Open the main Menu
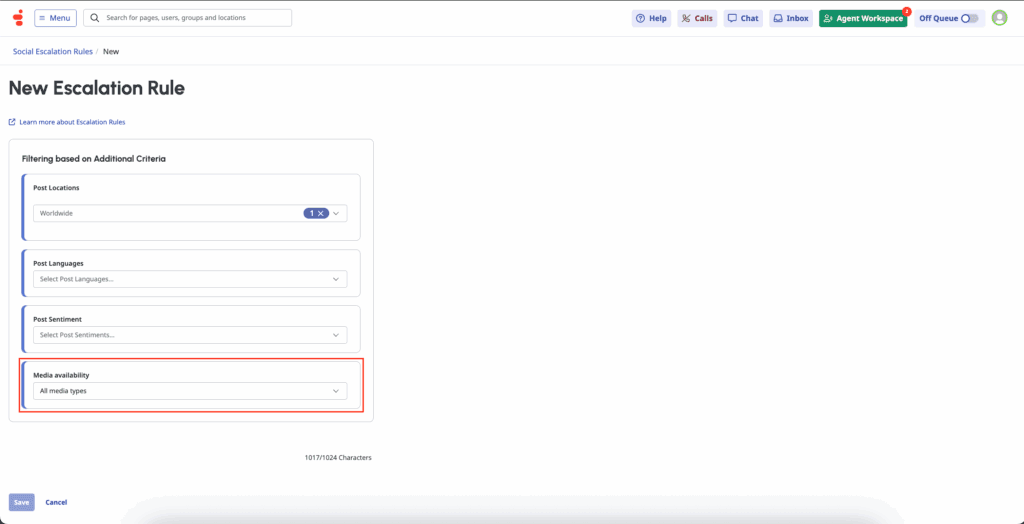The image size is (1024, 524). coord(55,18)
